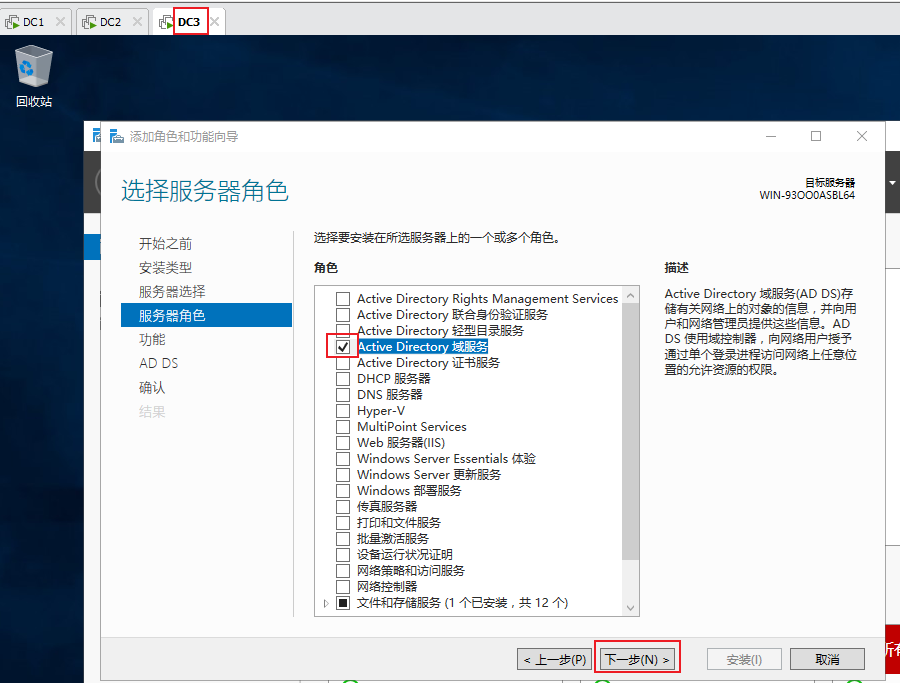
Task: Tick MultiPoint Services checkbox
Action: coord(343,427)
